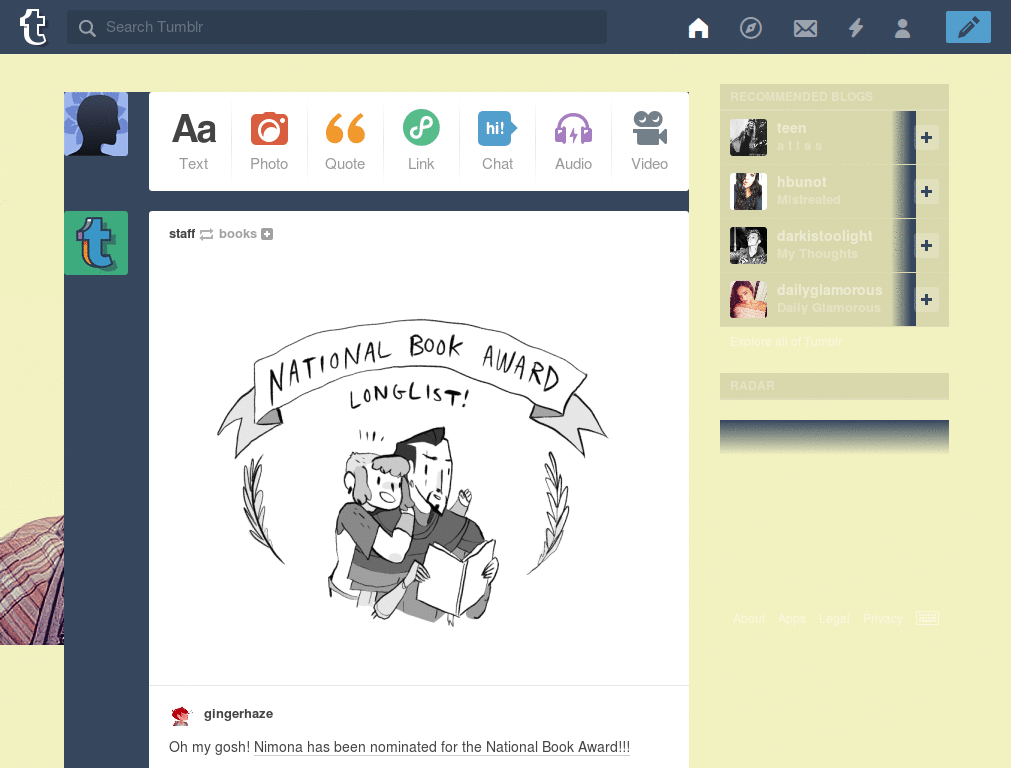Follow the teen blog
This screenshot has width=1024, height=768.
pos(926,138)
